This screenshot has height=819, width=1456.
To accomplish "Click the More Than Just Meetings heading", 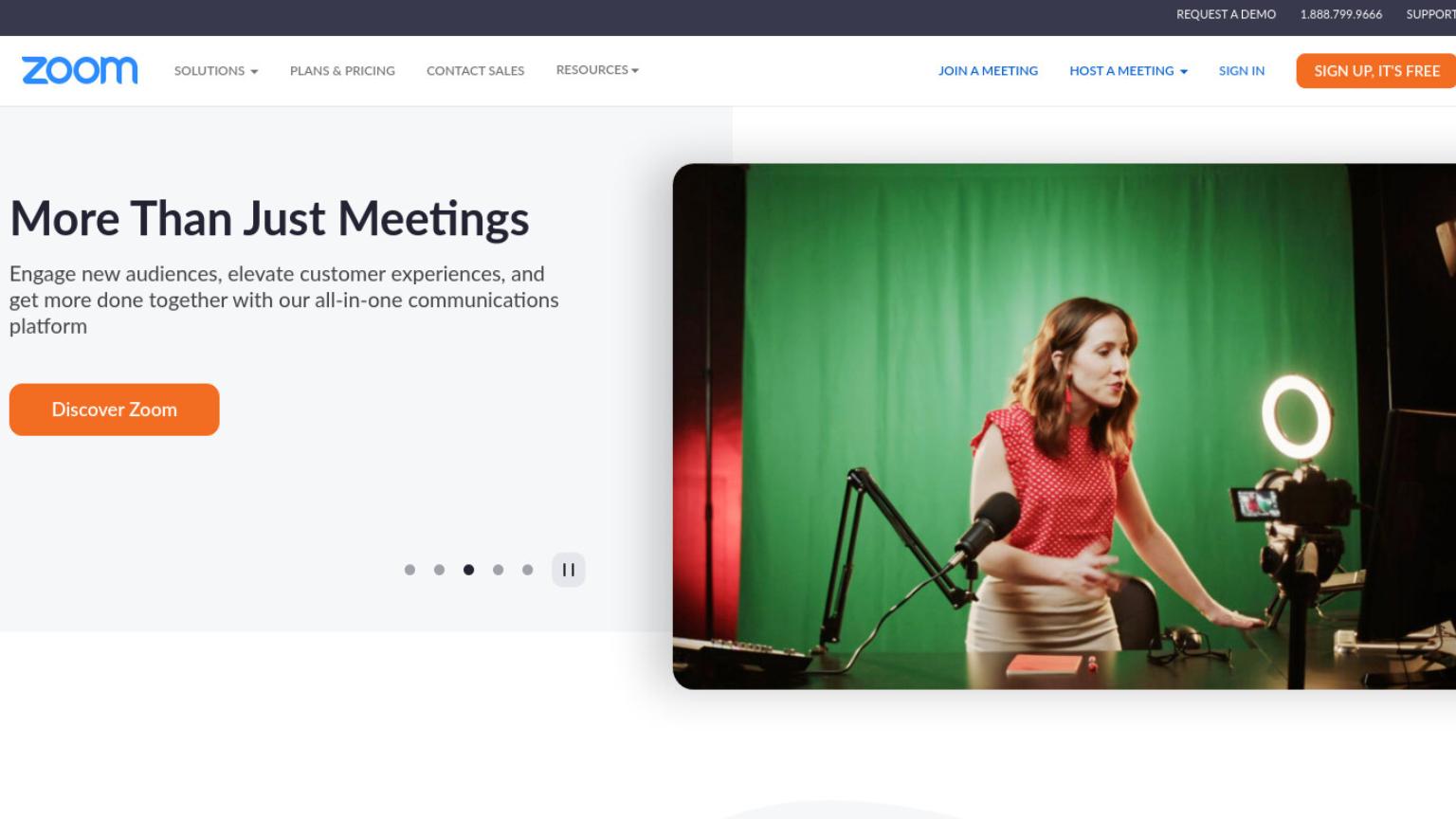I will [269, 219].
